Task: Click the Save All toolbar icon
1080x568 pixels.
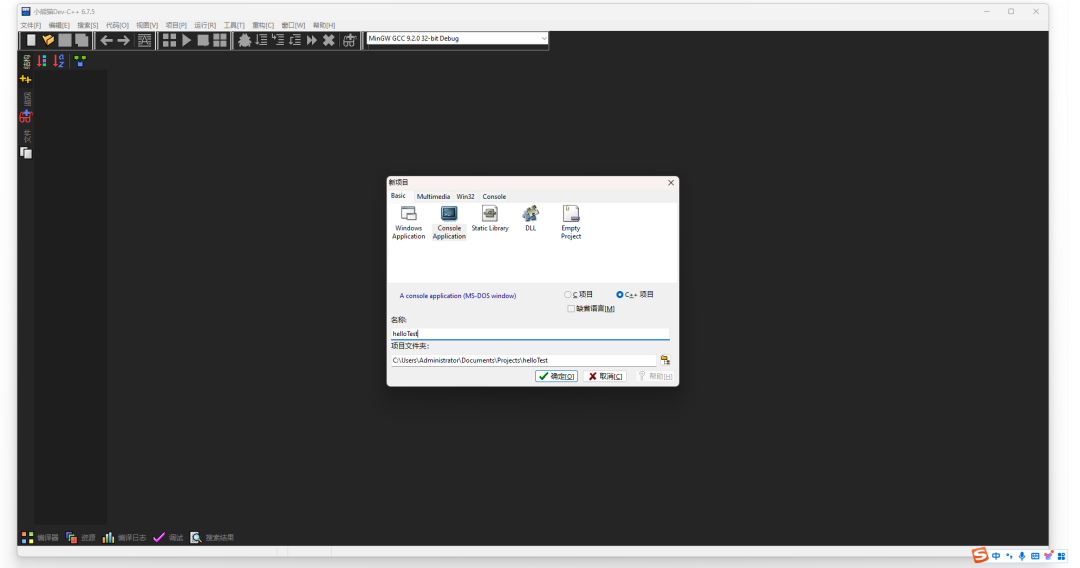Action: point(82,41)
